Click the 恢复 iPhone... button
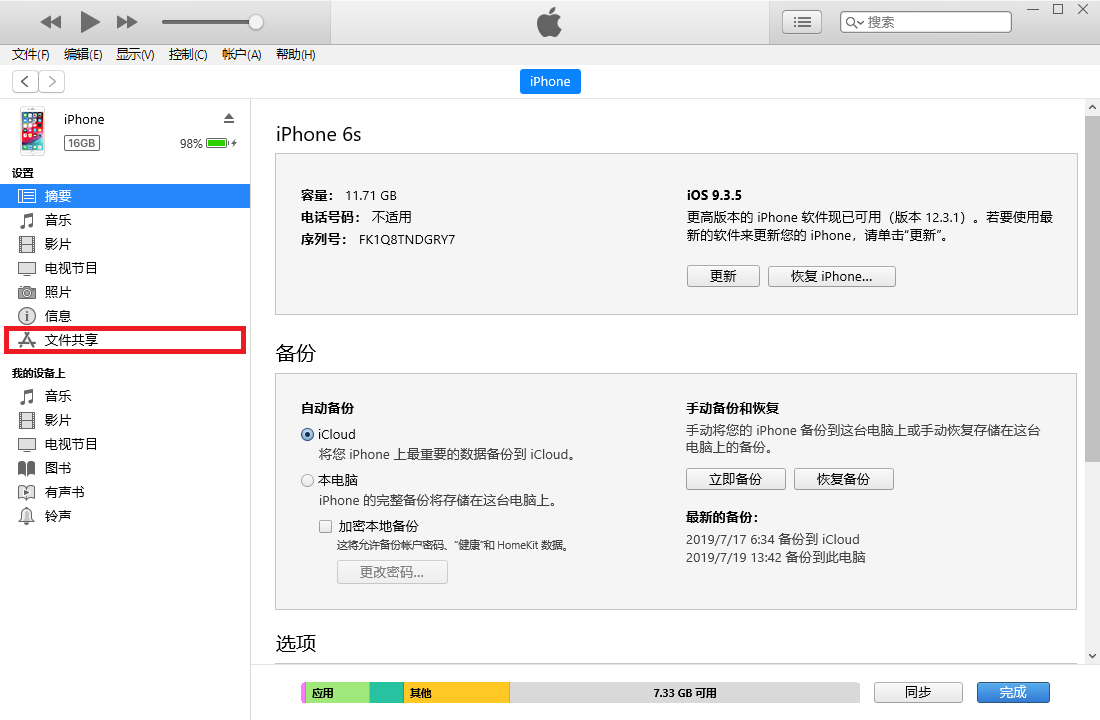 (x=831, y=276)
